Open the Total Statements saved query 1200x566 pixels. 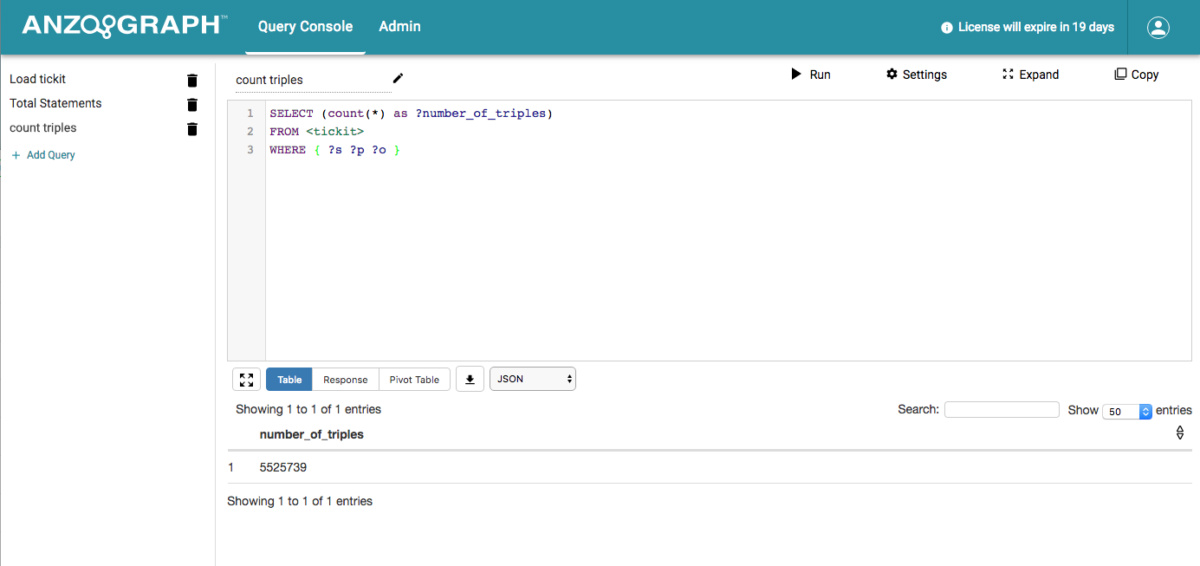point(56,103)
